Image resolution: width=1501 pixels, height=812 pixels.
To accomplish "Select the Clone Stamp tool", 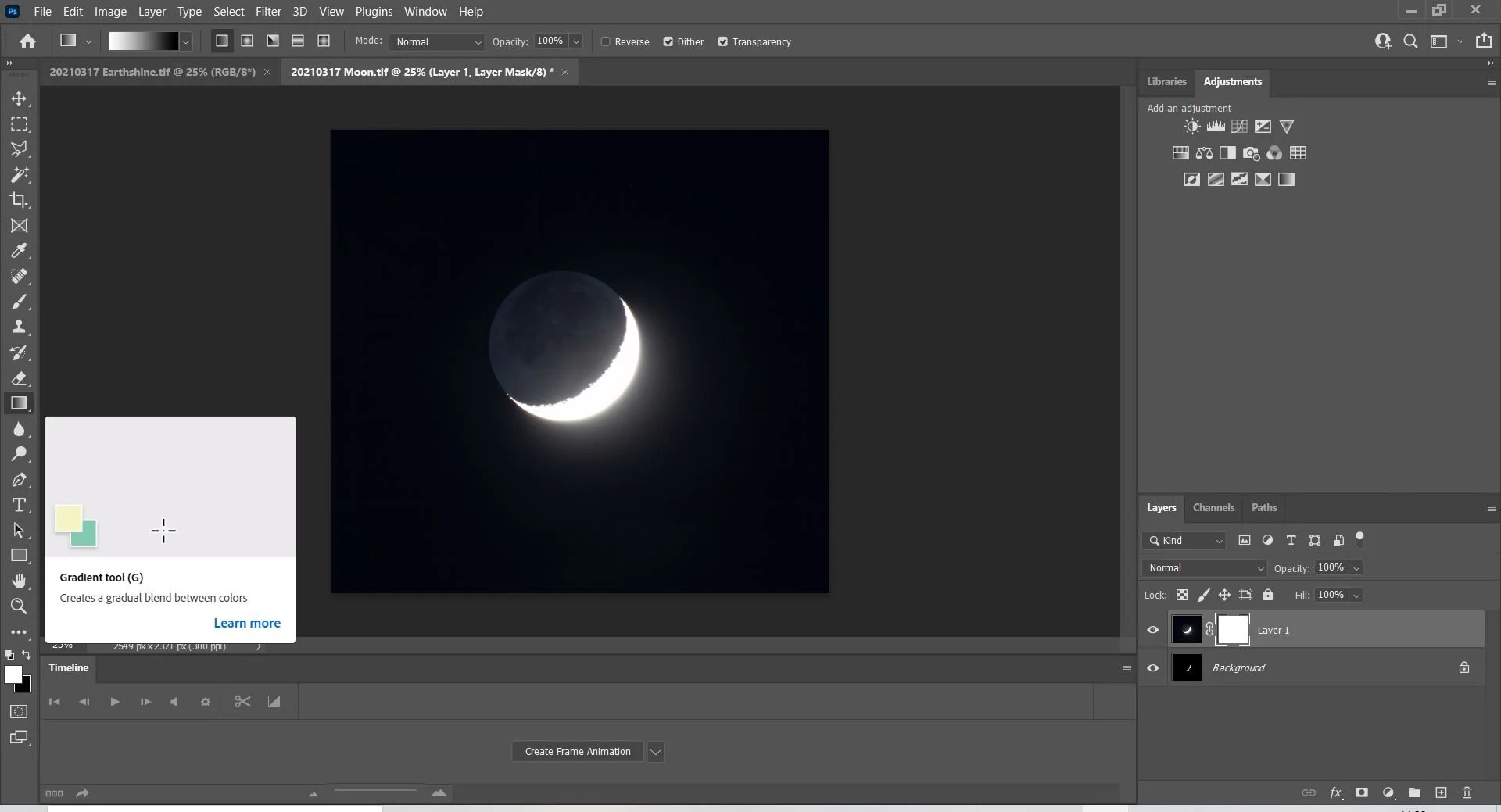I will [20, 327].
